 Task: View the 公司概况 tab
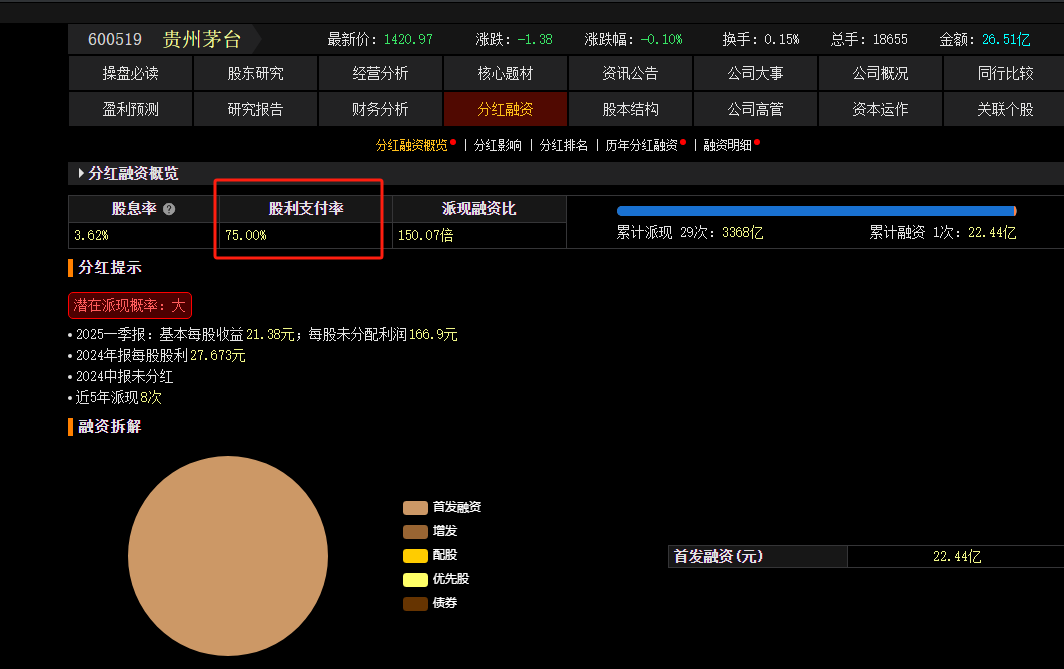(x=880, y=73)
